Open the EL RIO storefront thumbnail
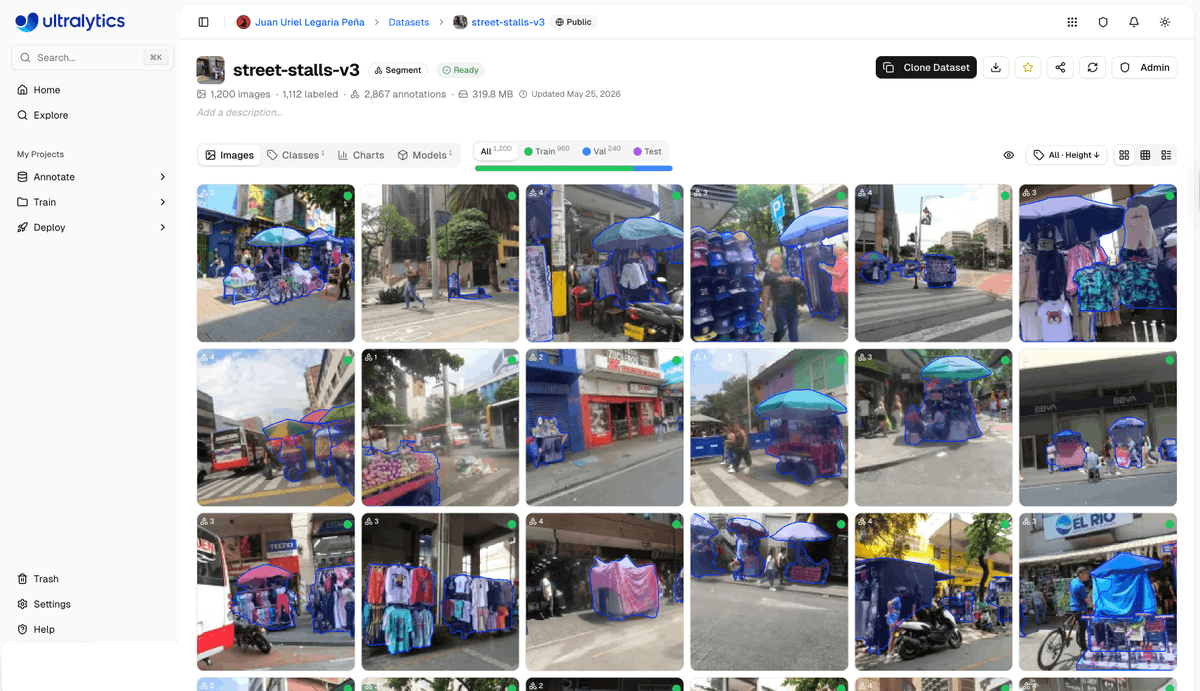The image size is (1200, 691). [x=1098, y=591]
